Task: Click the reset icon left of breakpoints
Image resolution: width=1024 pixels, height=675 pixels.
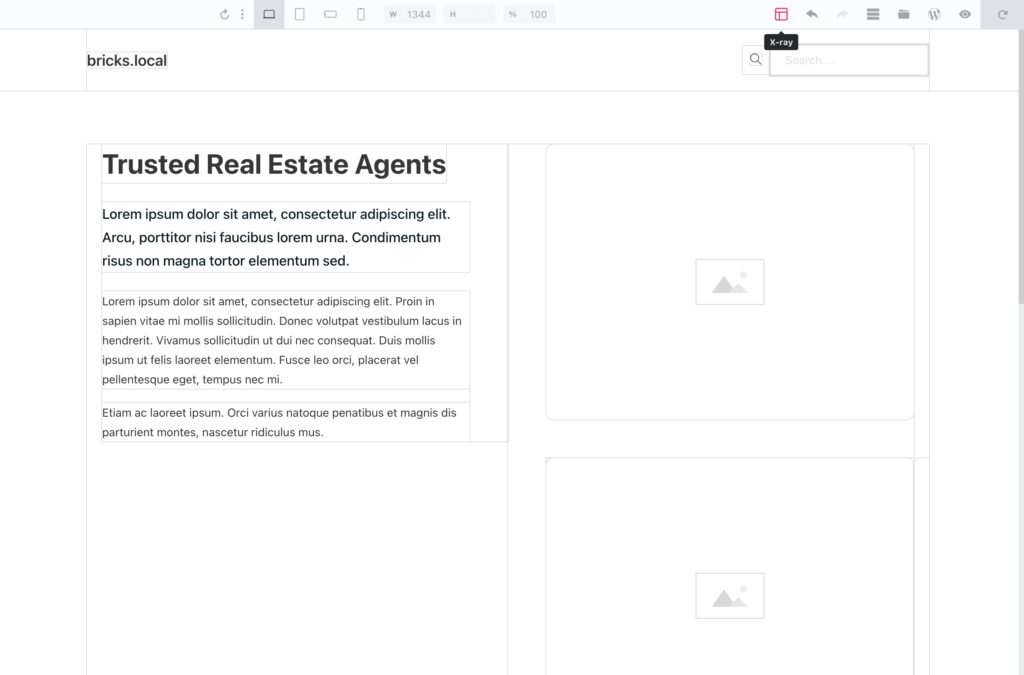Action: pos(225,14)
